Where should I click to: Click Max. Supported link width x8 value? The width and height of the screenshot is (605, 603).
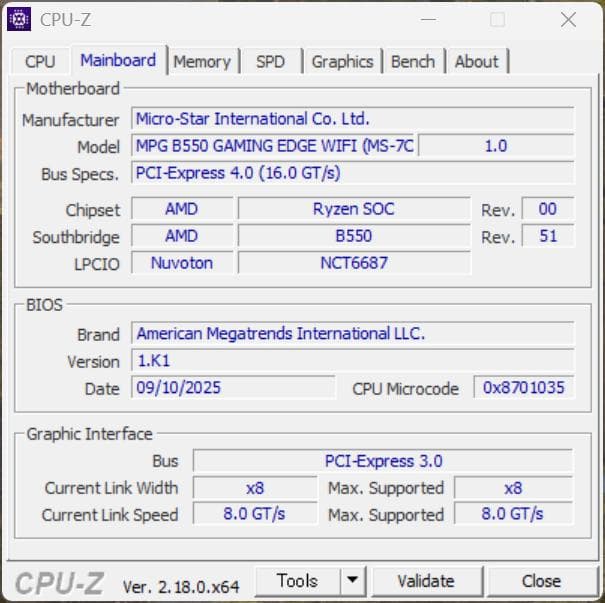tap(513, 488)
